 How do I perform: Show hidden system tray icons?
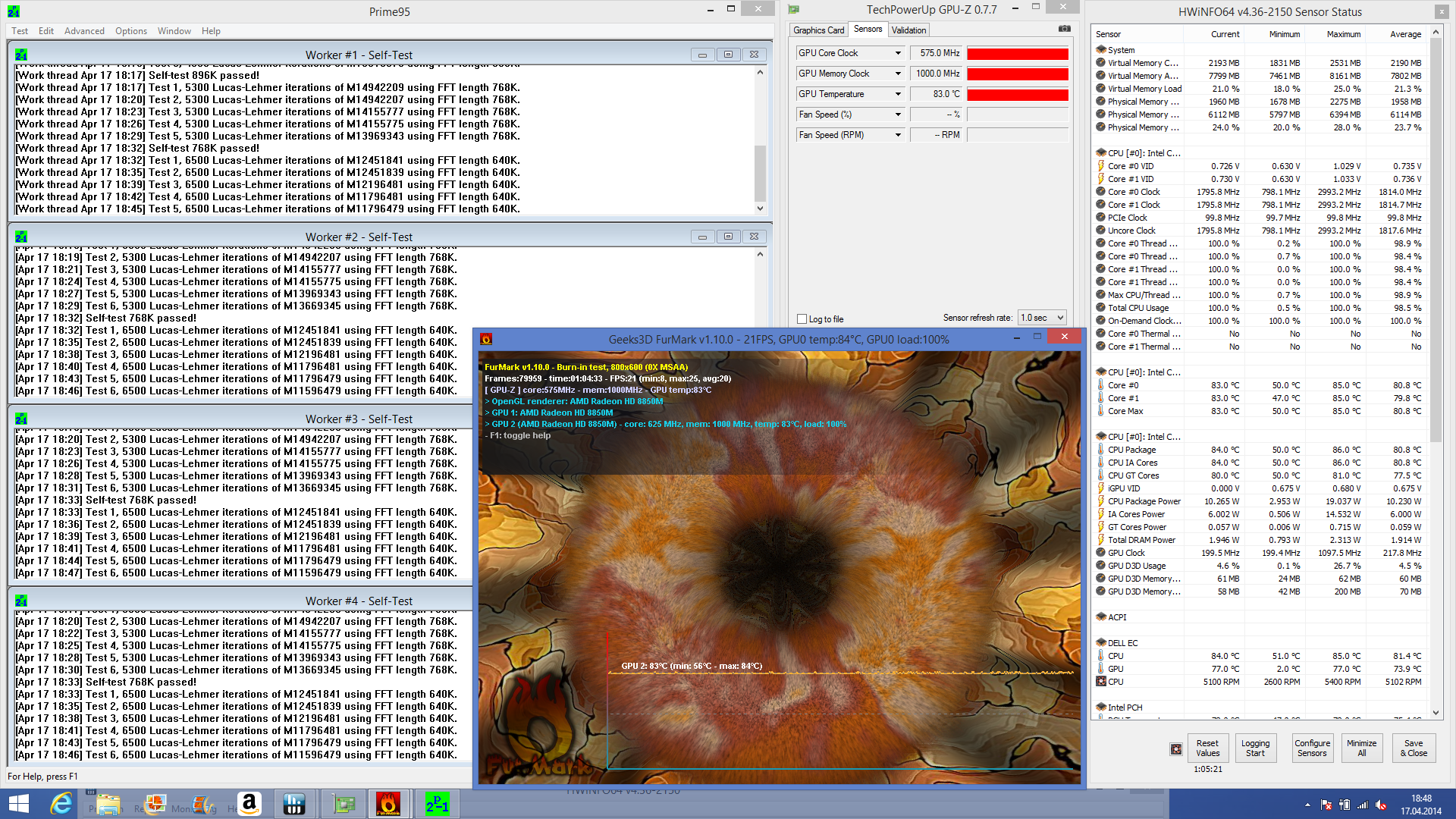click(x=1307, y=805)
